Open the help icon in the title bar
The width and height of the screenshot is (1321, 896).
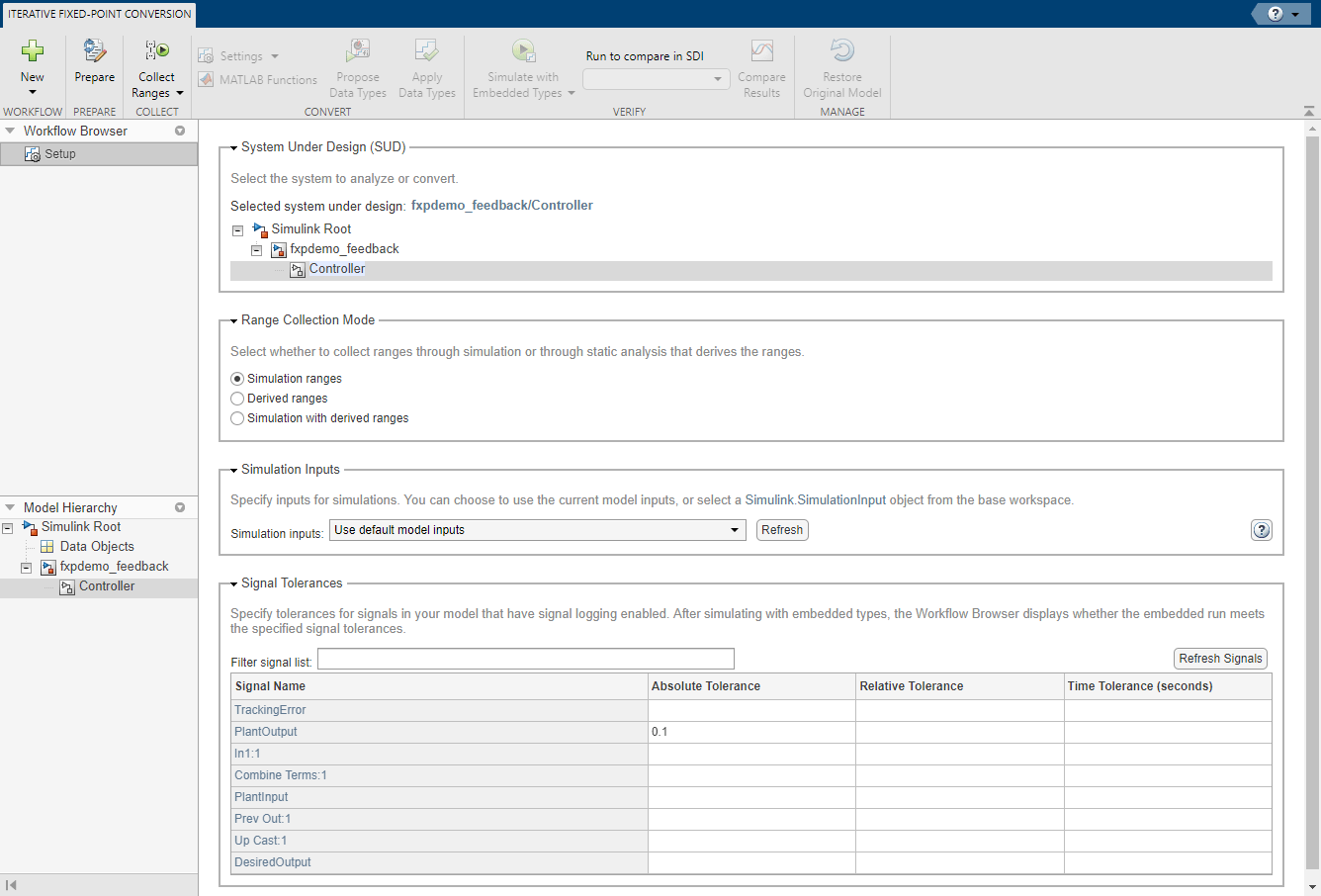pos(1275,14)
